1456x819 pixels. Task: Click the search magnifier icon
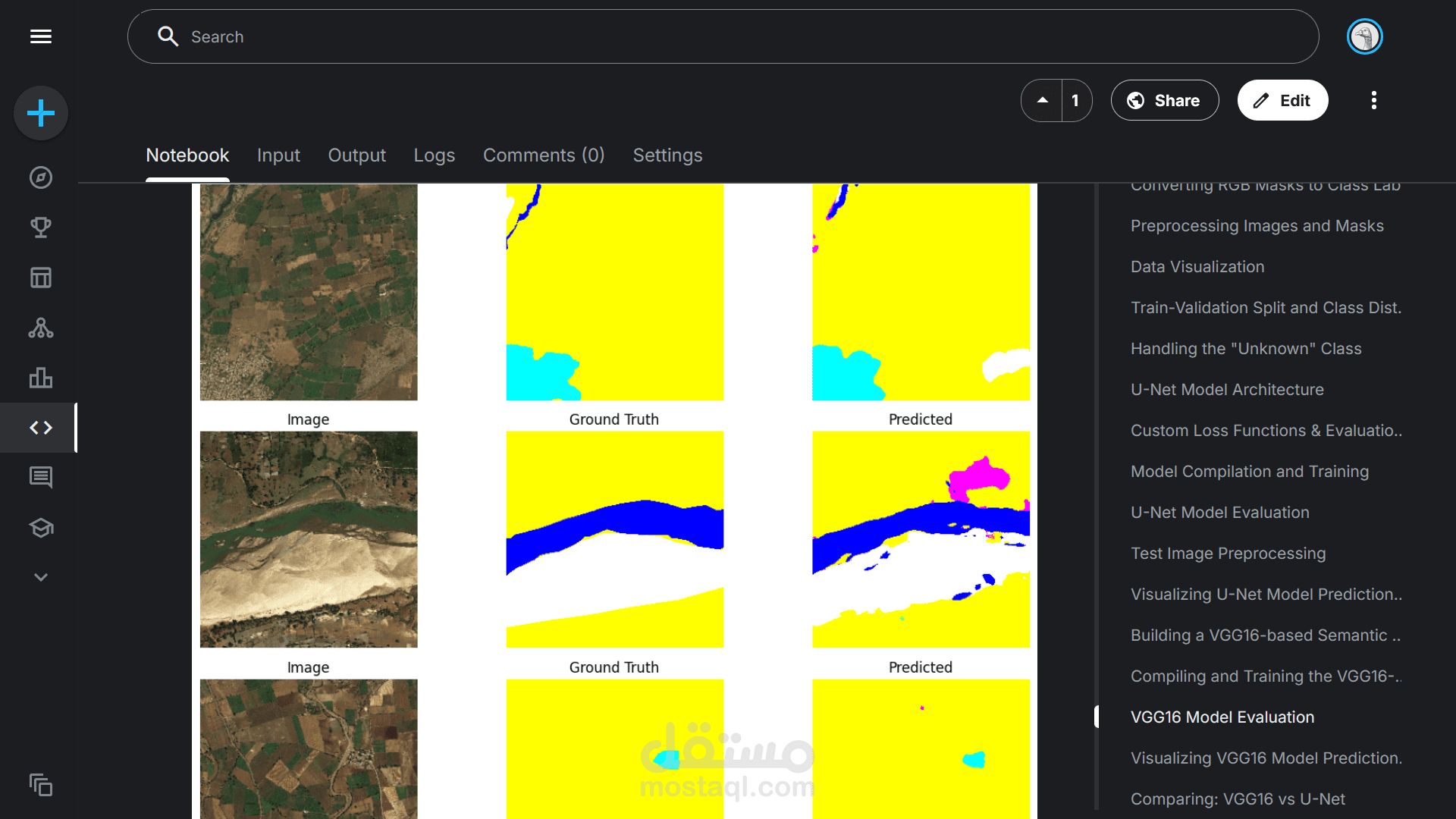(x=168, y=36)
